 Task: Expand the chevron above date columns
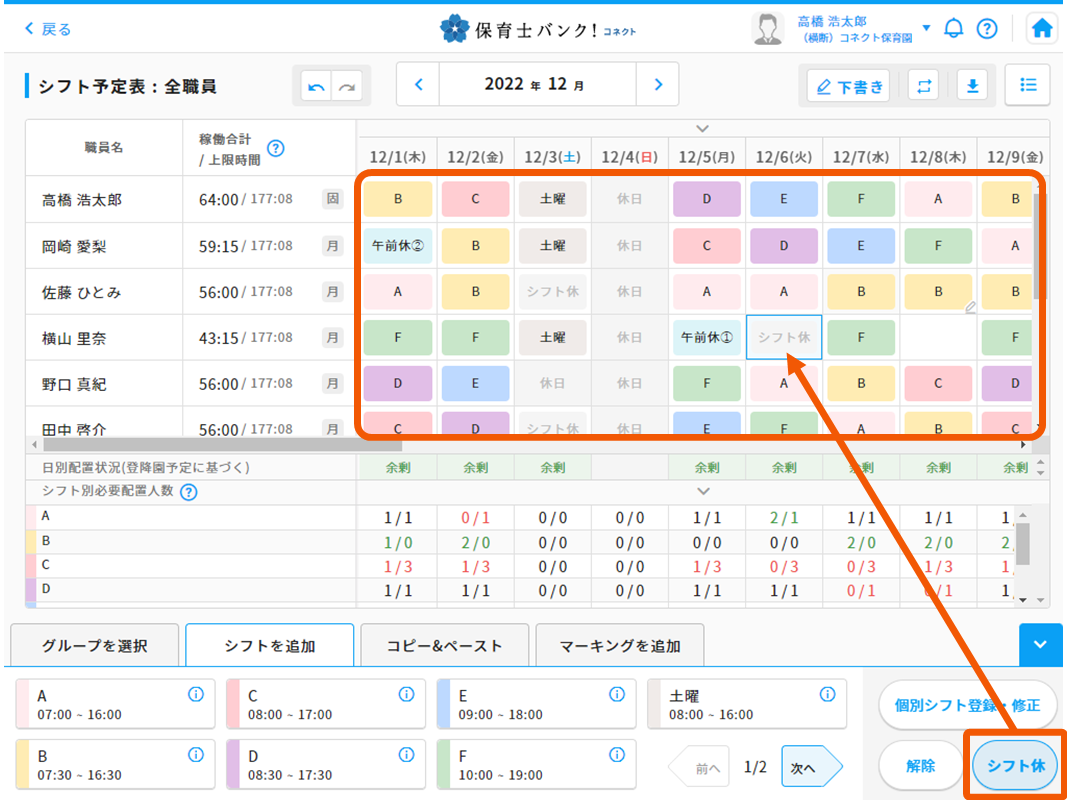702,128
